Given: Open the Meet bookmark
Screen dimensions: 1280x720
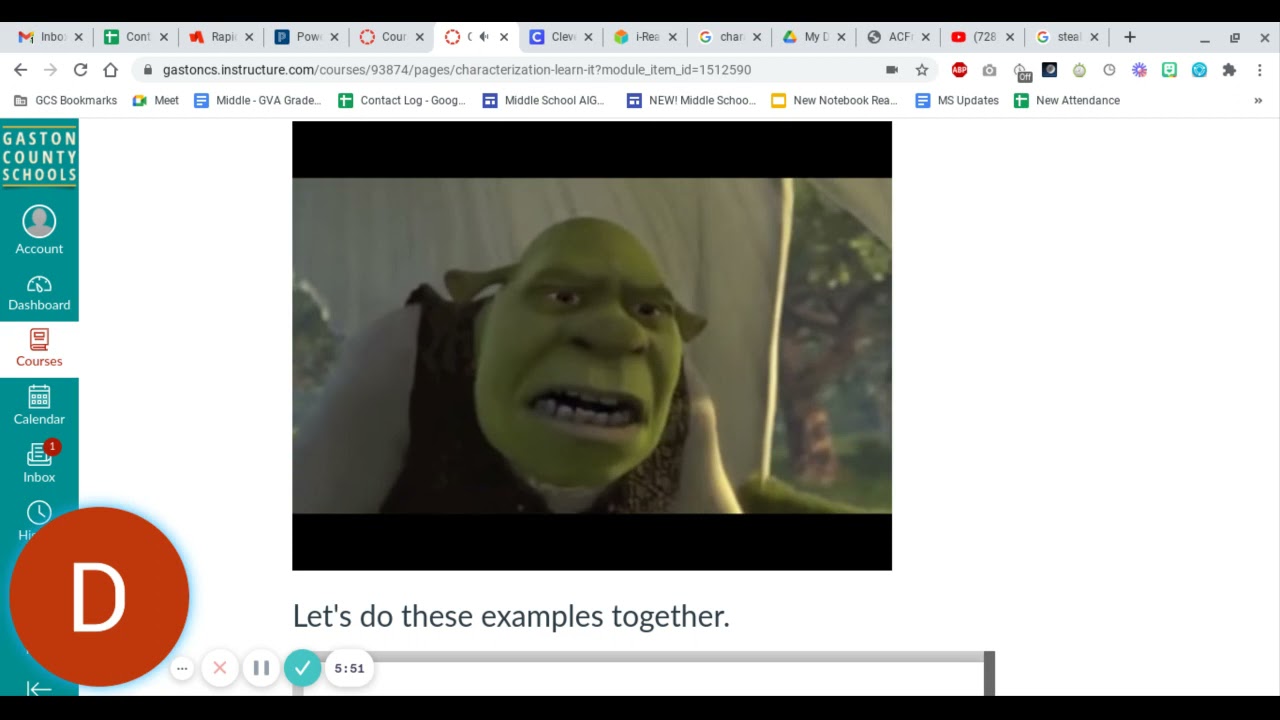Looking at the screenshot, I should click(156, 100).
